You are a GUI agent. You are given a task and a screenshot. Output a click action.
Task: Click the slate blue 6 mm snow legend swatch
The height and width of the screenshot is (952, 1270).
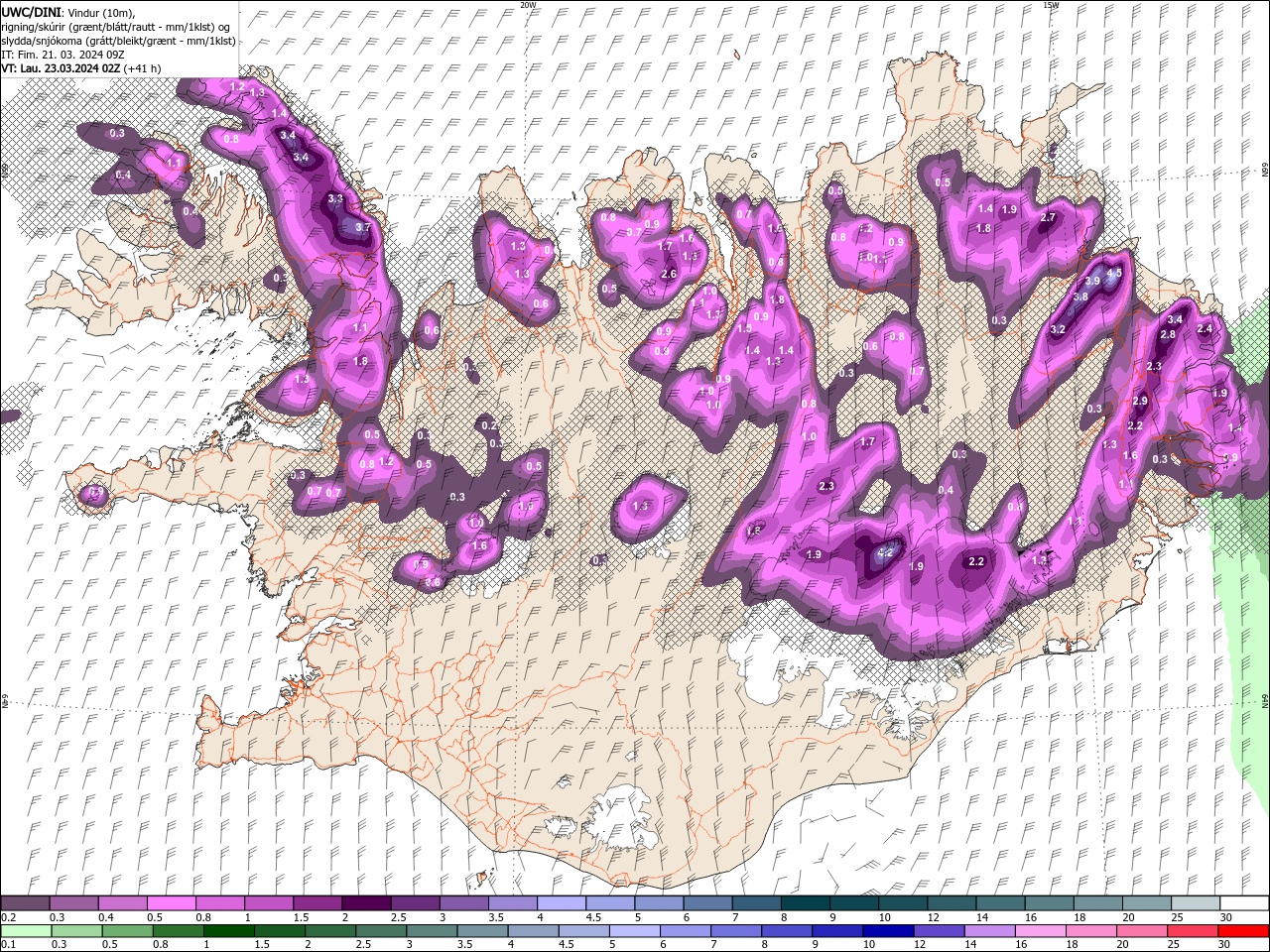coord(707,903)
